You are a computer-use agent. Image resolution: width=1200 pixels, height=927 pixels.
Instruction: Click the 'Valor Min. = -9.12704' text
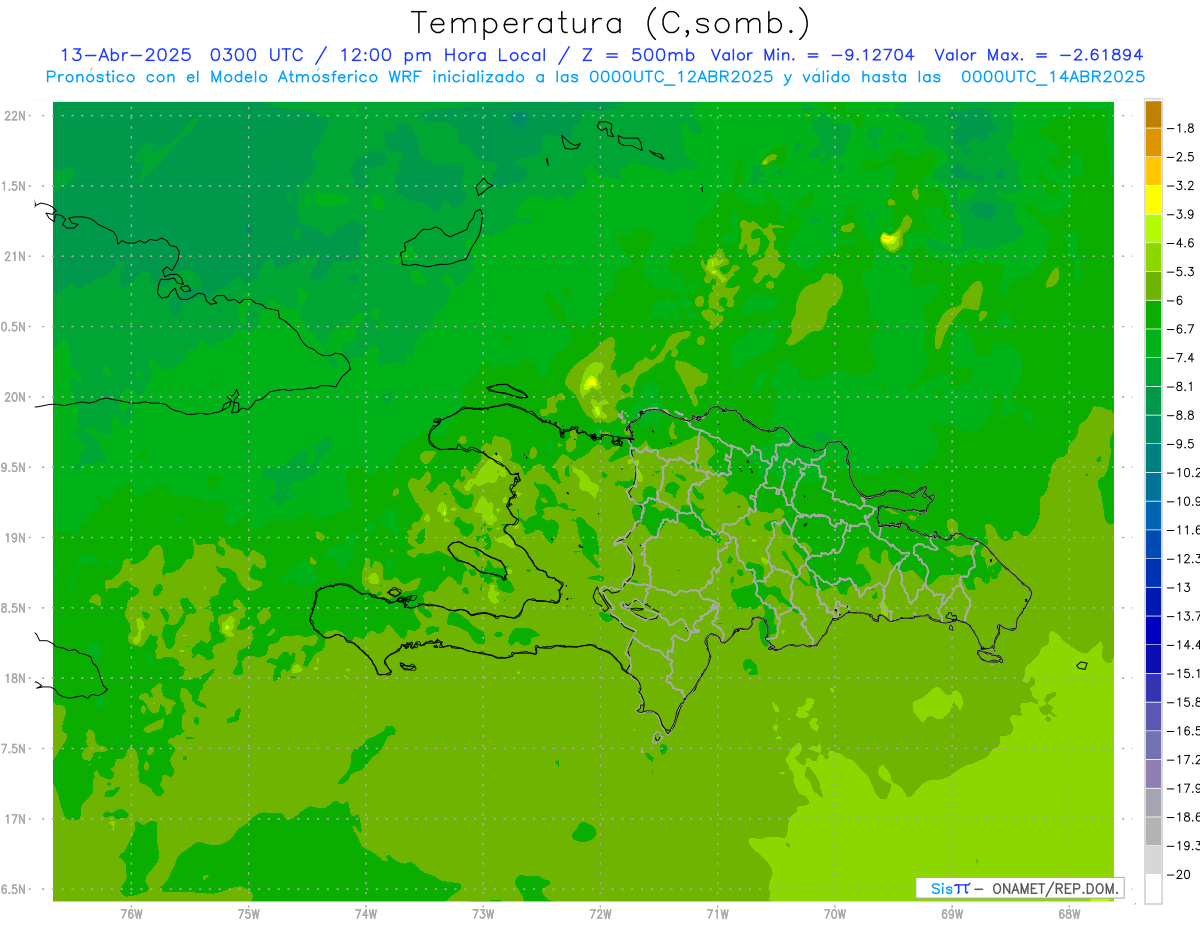tap(812, 55)
